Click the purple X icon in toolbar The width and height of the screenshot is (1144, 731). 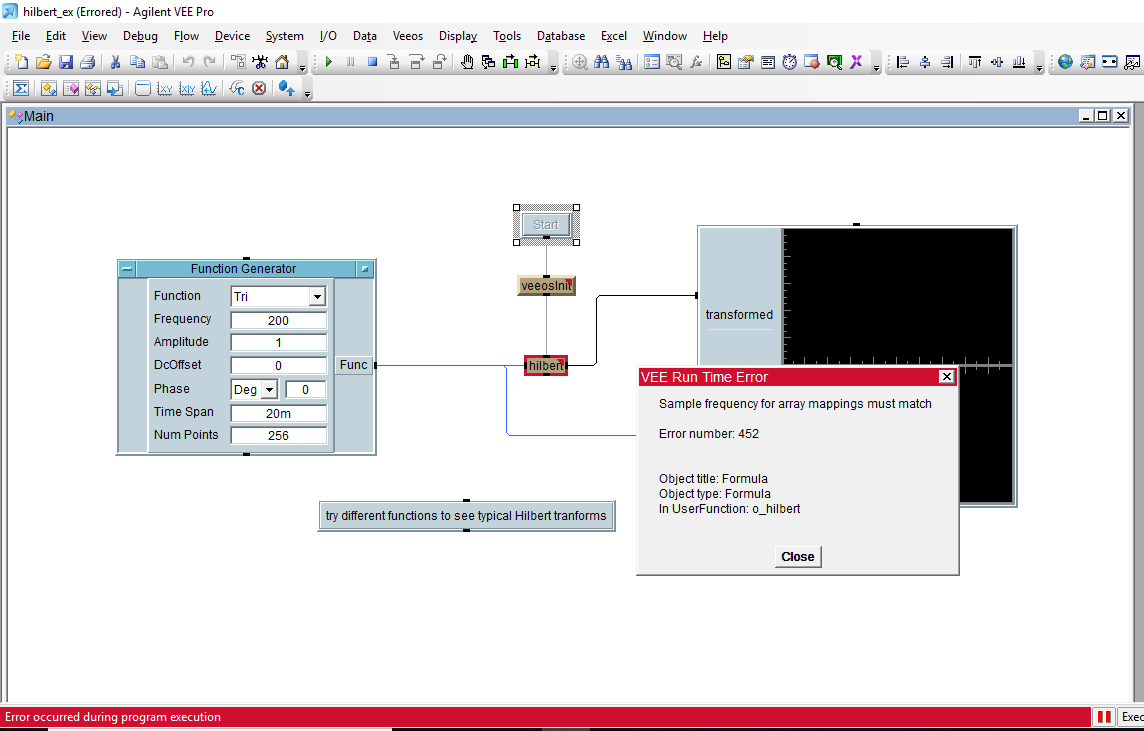click(x=856, y=62)
